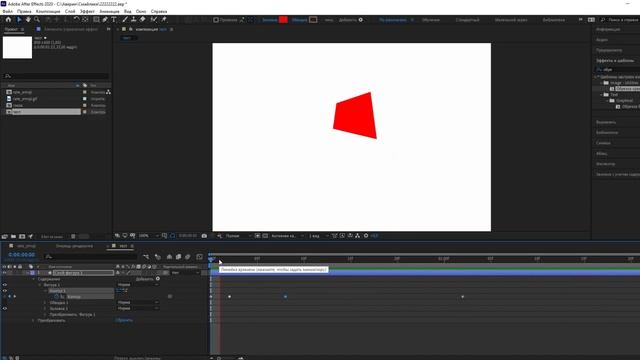Click the red Заливка fill color swatch

click(x=283, y=20)
